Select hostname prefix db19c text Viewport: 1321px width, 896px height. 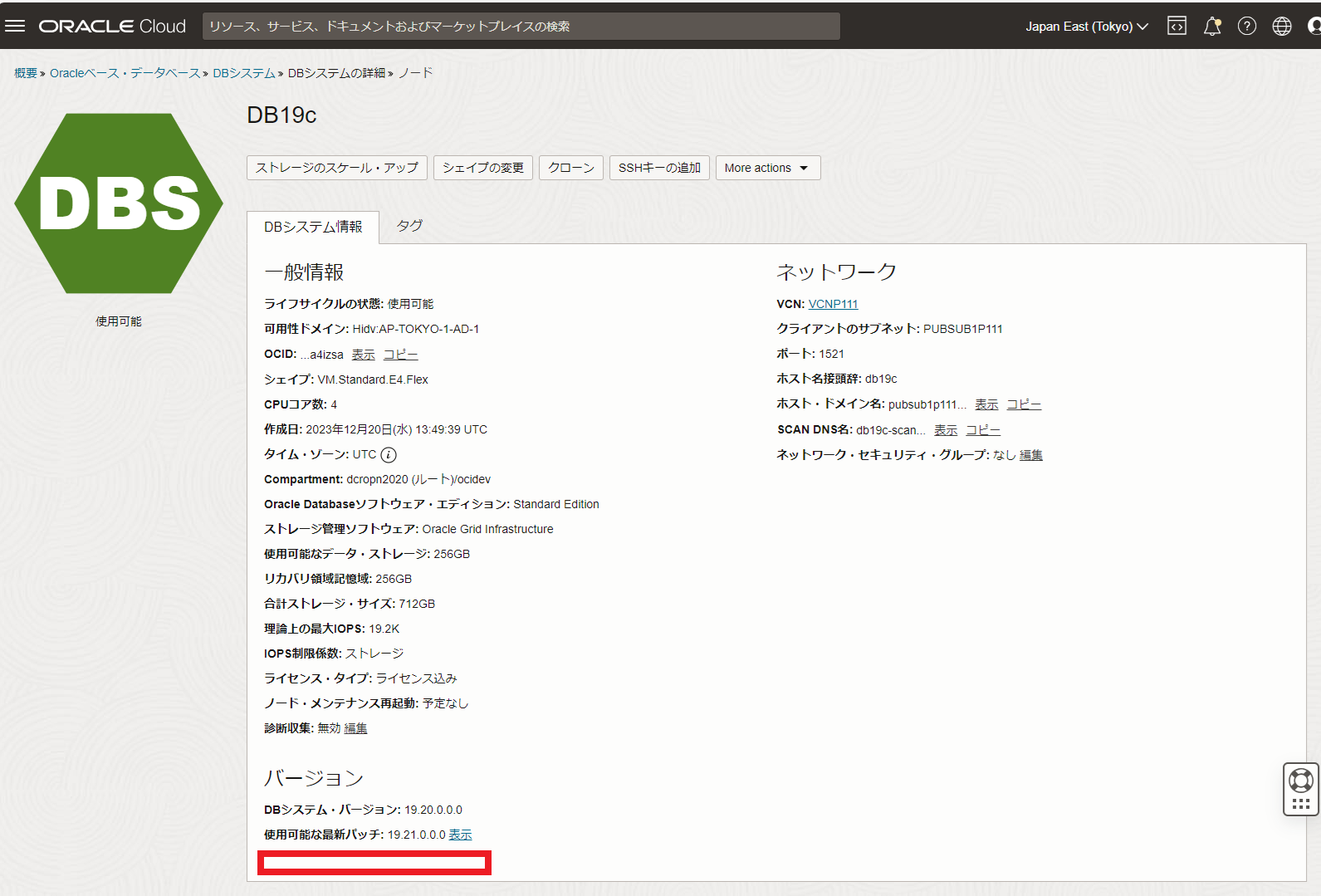click(x=881, y=379)
